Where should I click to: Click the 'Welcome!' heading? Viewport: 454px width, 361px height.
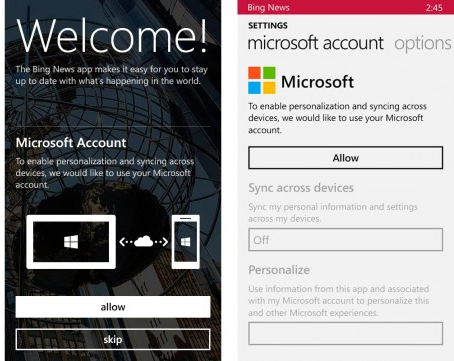(x=112, y=36)
